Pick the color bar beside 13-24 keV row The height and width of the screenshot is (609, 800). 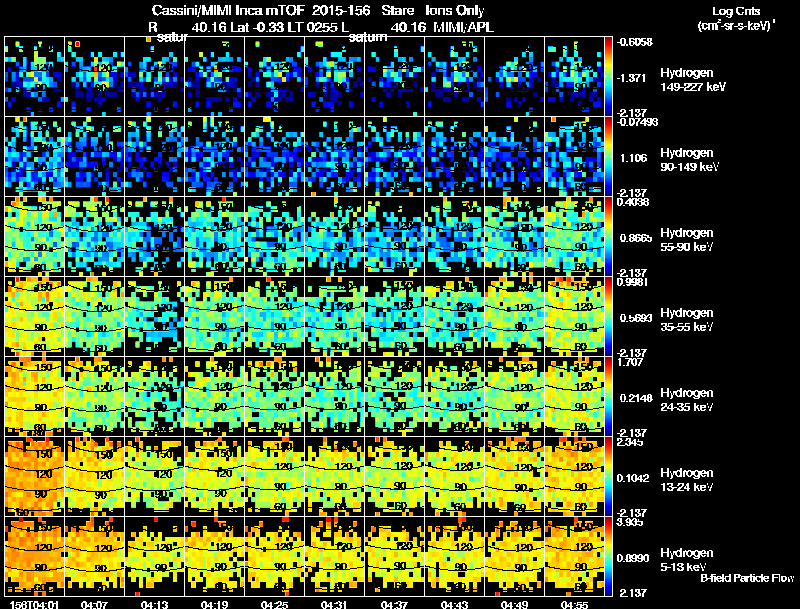pos(608,477)
